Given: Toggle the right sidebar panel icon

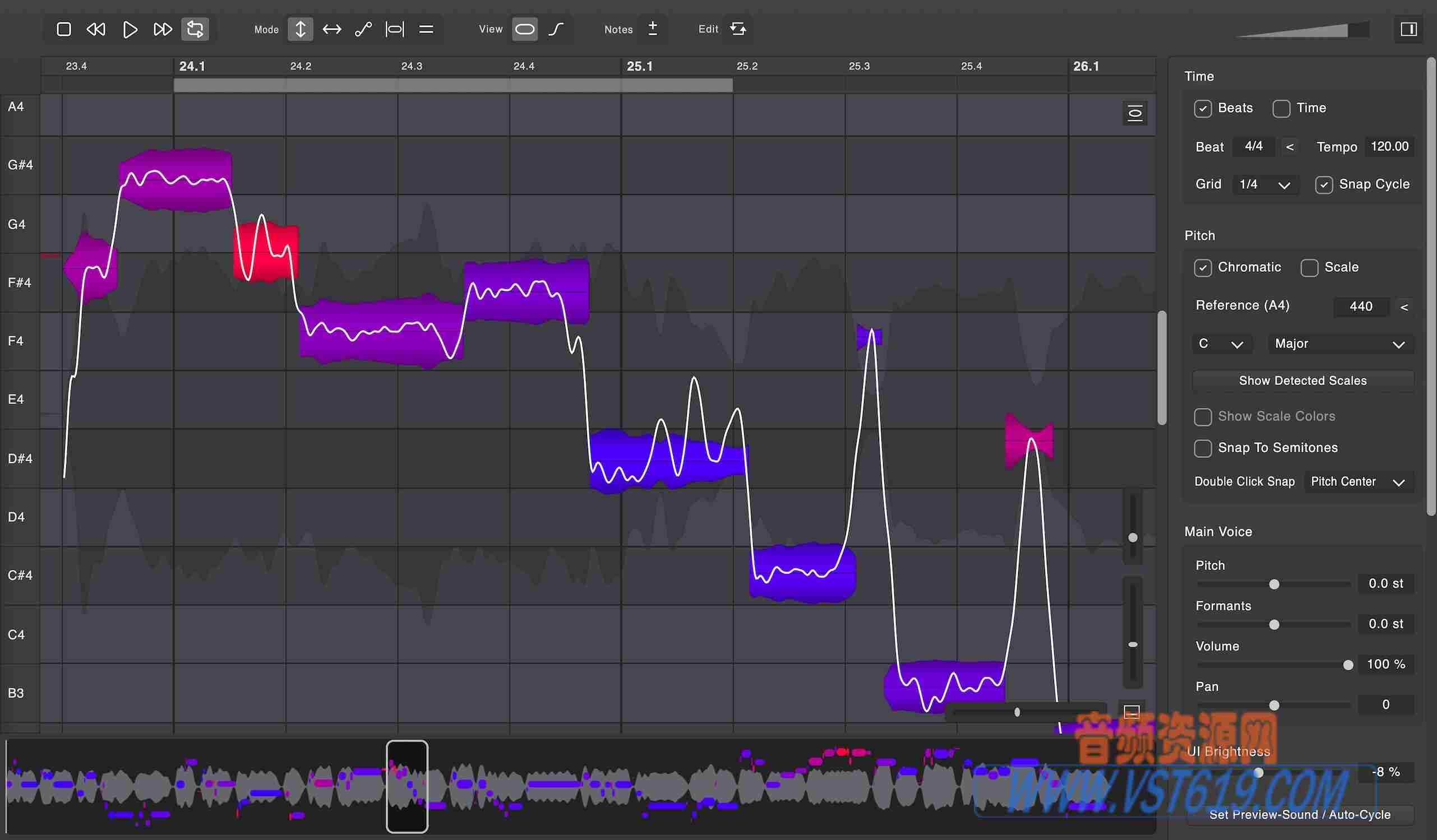Looking at the screenshot, I should pyautogui.click(x=1408, y=29).
